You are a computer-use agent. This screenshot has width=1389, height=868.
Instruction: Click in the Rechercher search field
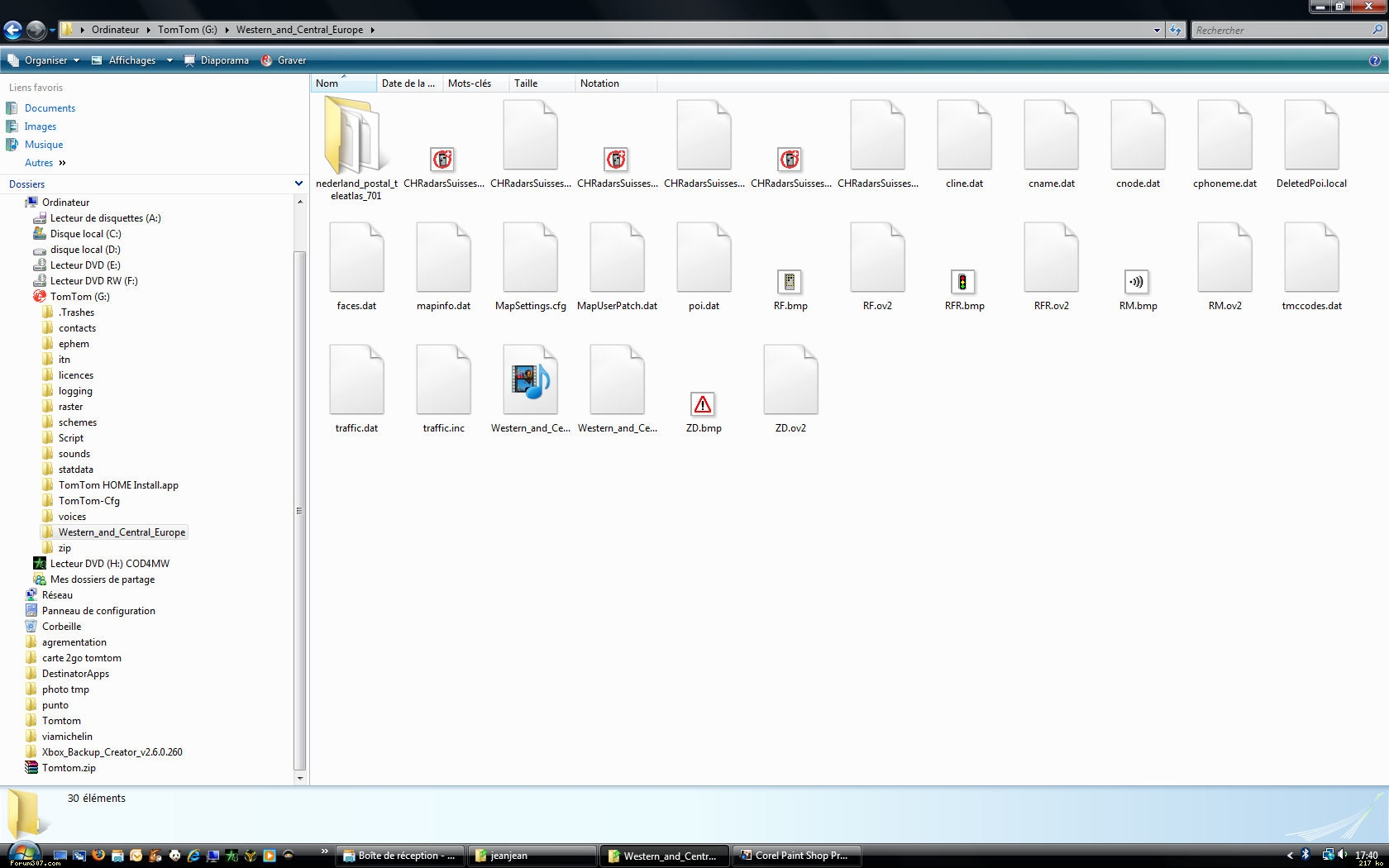1280,31
